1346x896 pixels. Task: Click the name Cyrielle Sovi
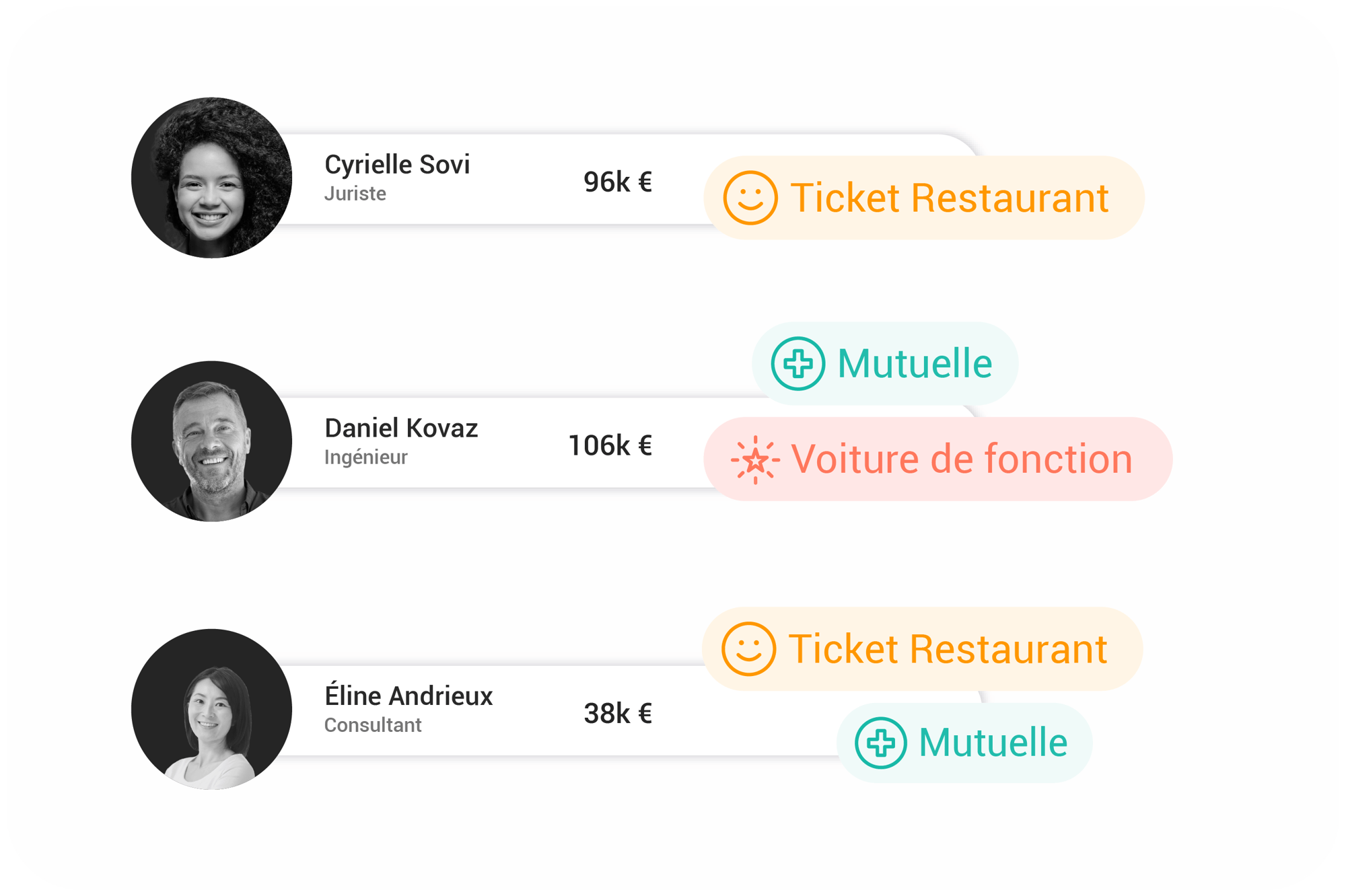coord(397,165)
